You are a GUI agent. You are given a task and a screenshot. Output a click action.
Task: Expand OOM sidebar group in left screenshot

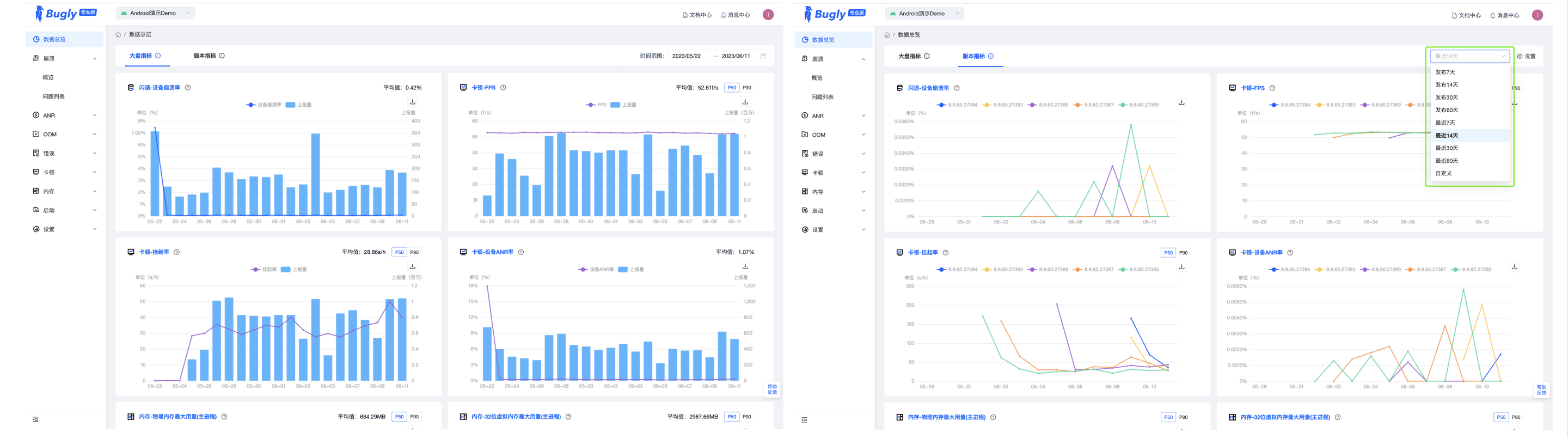[65, 134]
